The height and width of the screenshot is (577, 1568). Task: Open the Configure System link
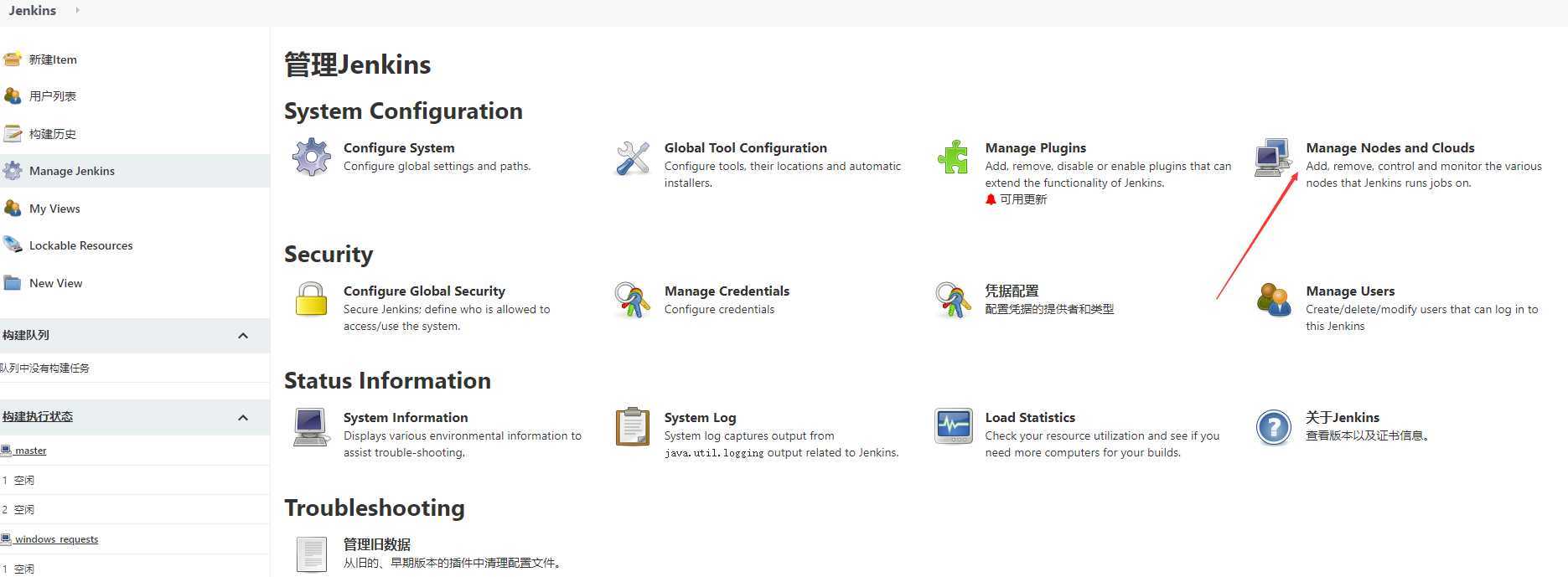[x=399, y=147]
